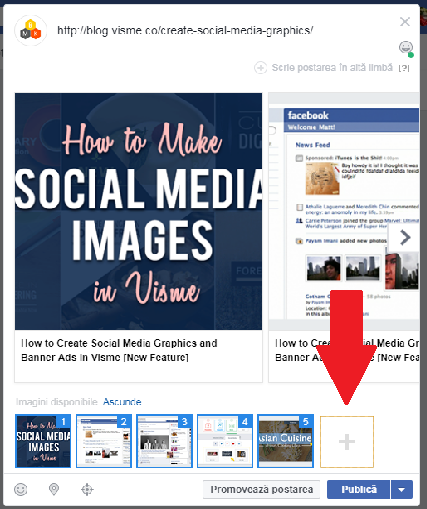Click into the post URL text field
The image size is (427, 509).
click(x=185, y=31)
